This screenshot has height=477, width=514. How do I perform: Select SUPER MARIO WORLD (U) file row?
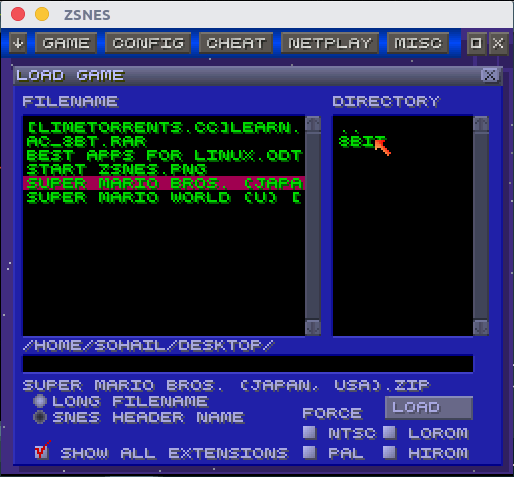(164, 197)
